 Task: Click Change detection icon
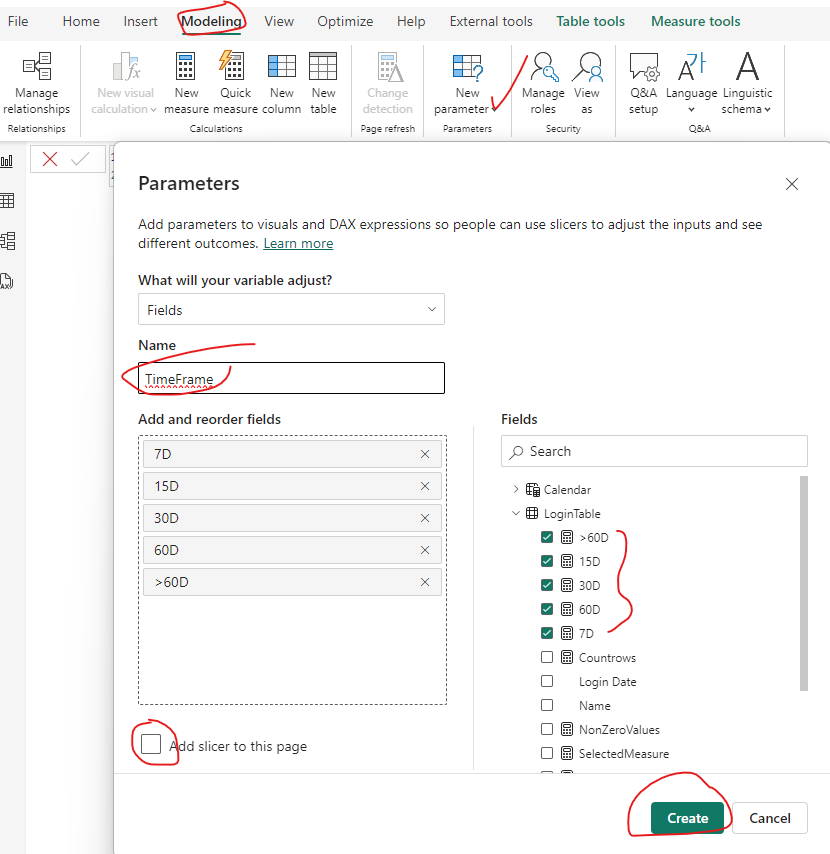pos(389,66)
